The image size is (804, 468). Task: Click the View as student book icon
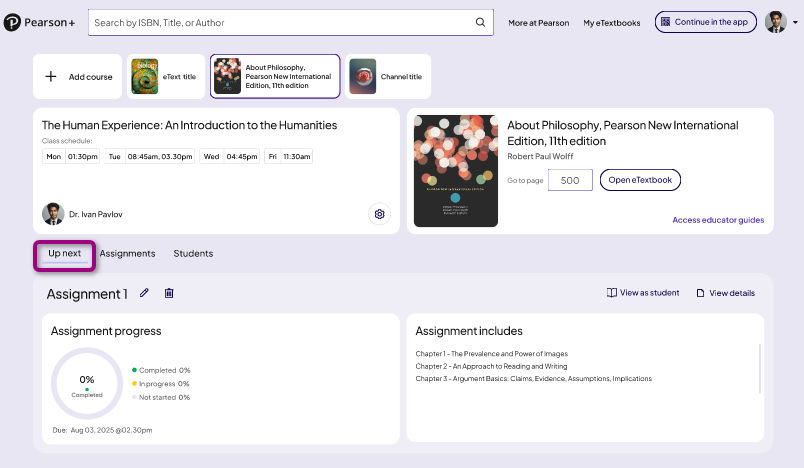coord(612,293)
